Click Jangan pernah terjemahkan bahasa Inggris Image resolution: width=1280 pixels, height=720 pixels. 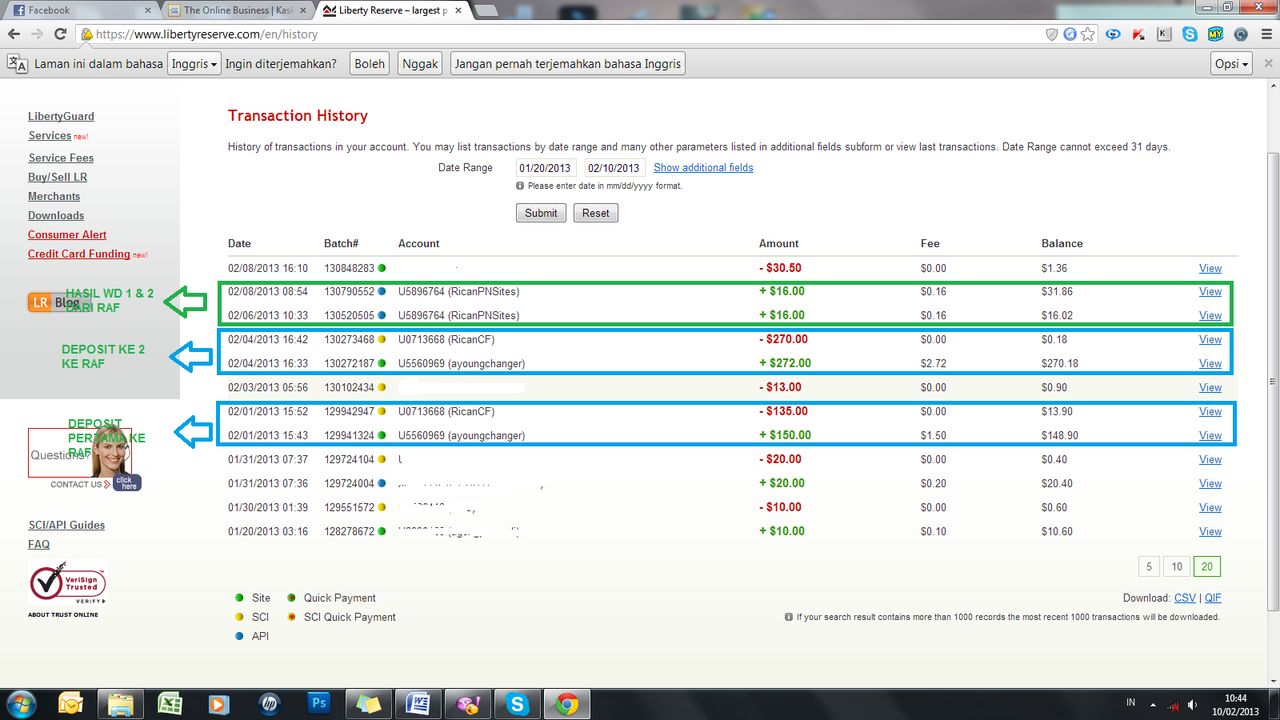pos(568,64)
